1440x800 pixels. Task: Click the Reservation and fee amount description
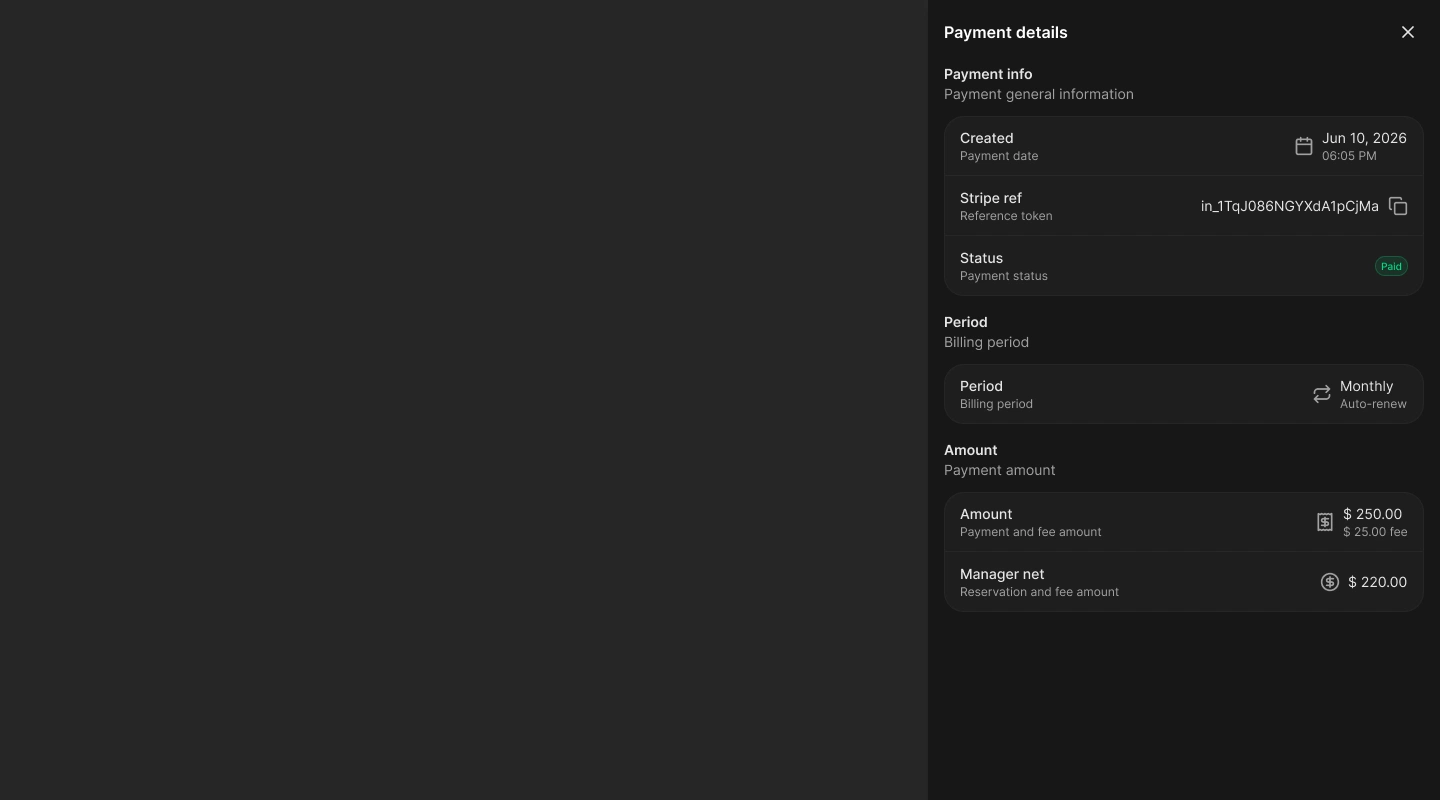[1039, 592]
